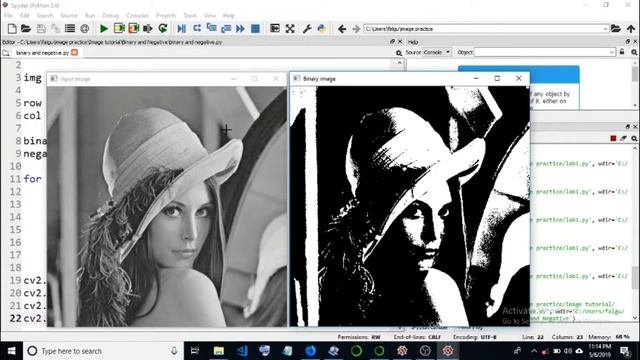Screen dimensions: 640x360
Task: Change to the parent directory
Action: coord(631,29)
